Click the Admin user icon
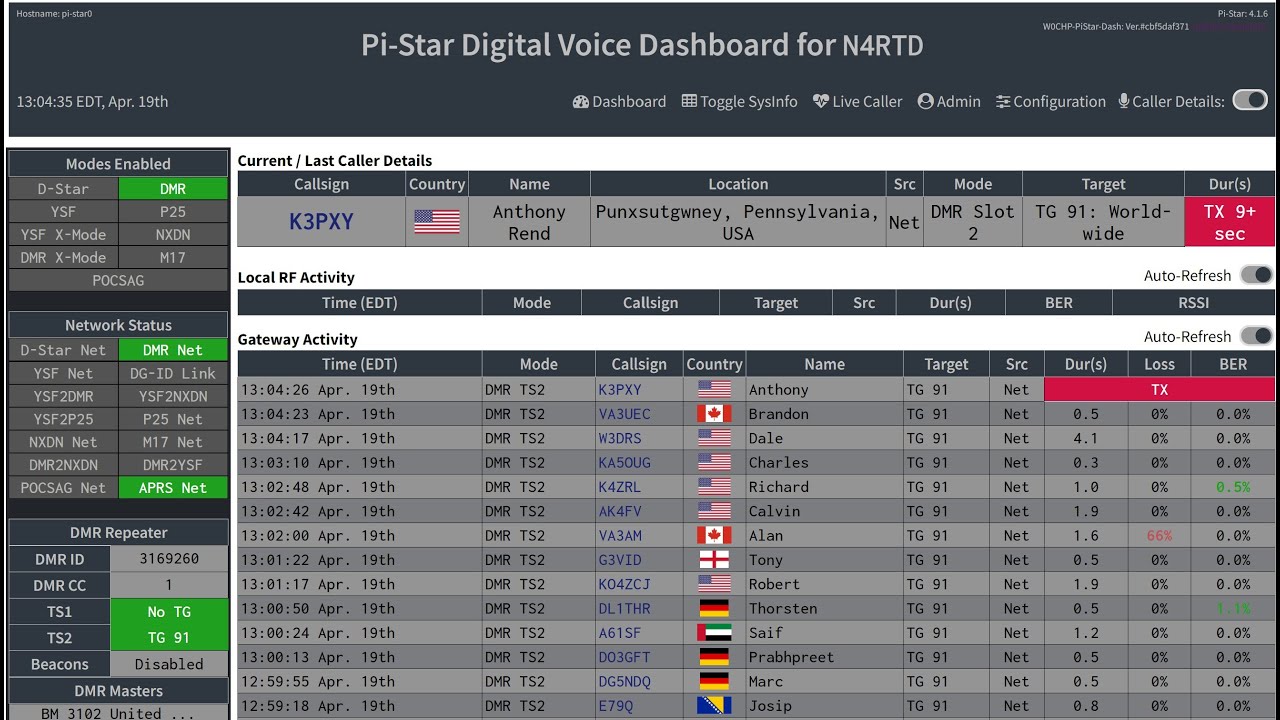Viewport: 1280px width, 720px height. click(924, 101)
